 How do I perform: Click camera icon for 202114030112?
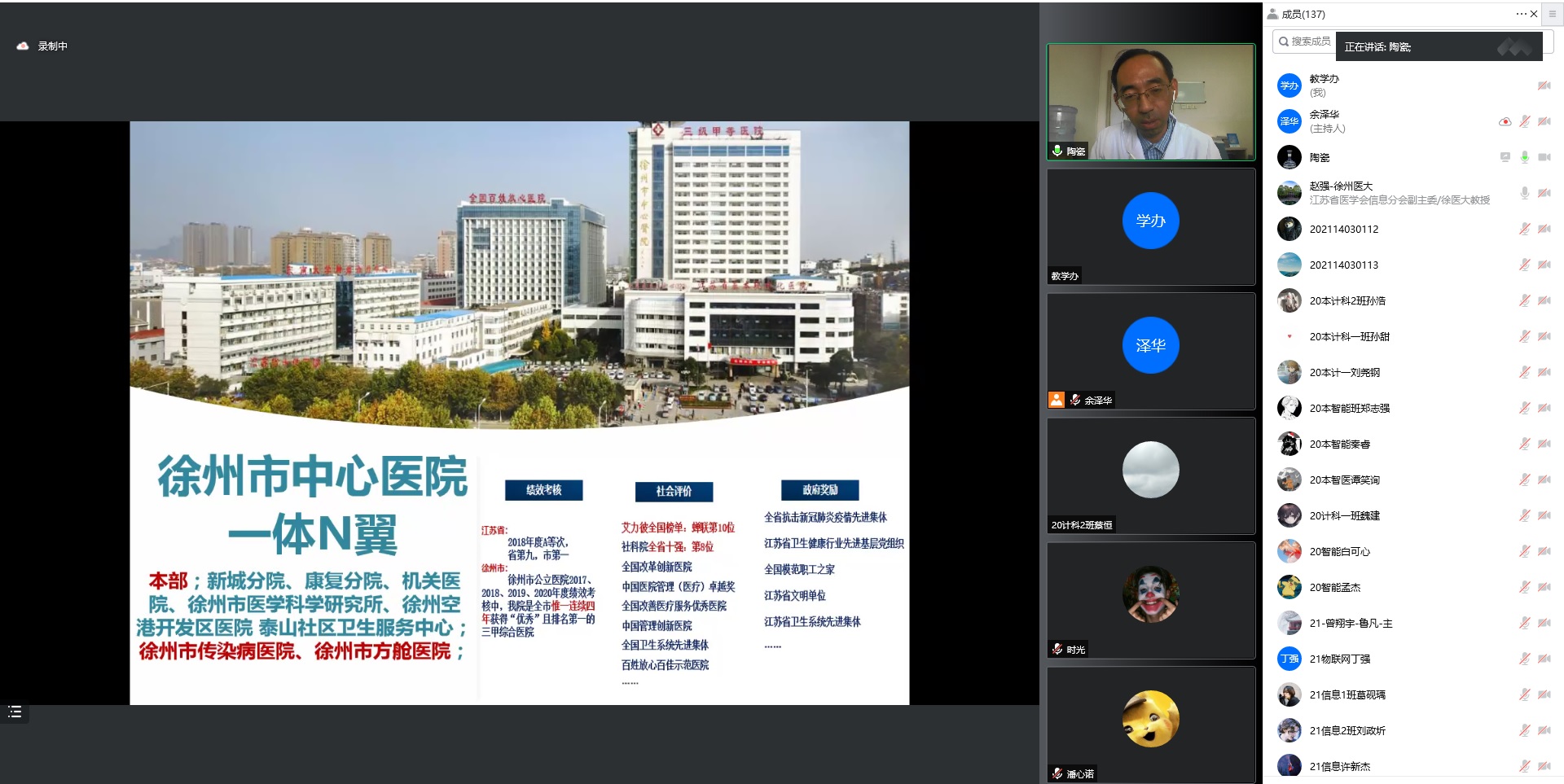tap(1544, 229)
